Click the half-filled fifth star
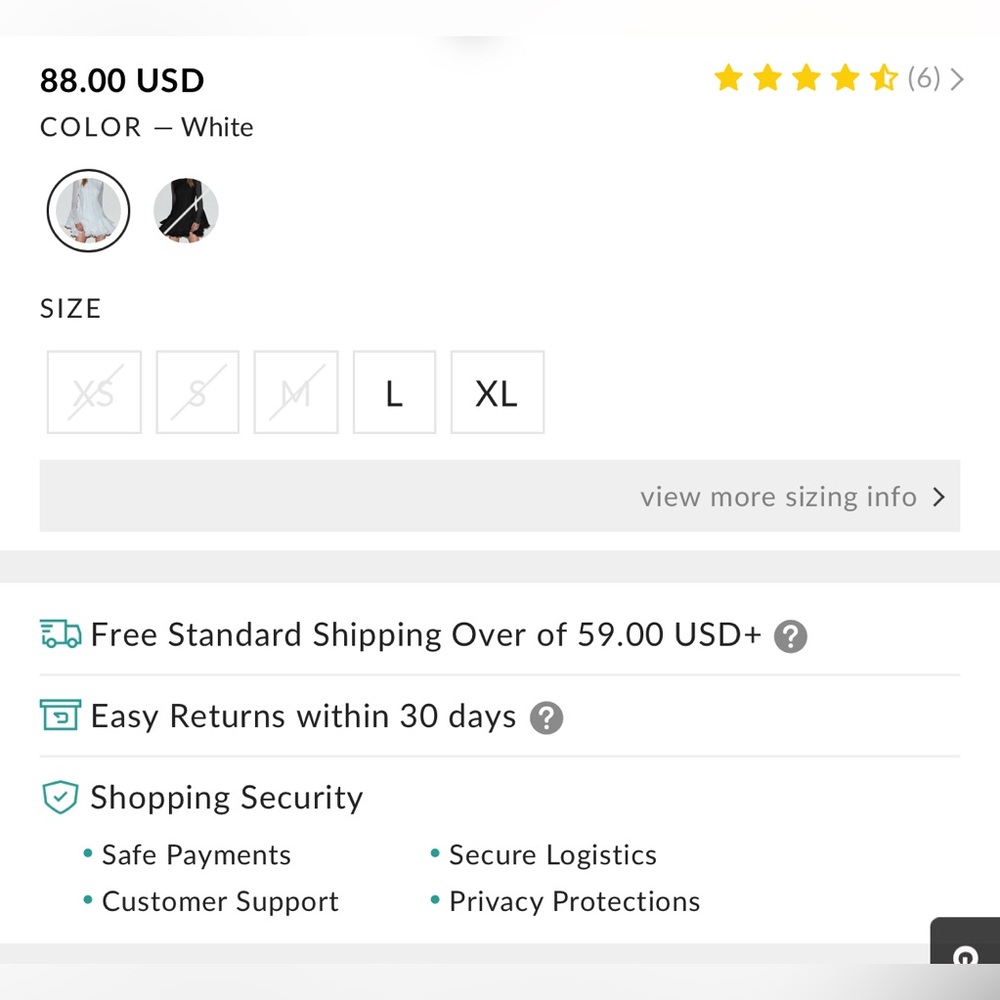This screenshot has width=1000, height=1000. pyautogui.click(x=884, y=78)
